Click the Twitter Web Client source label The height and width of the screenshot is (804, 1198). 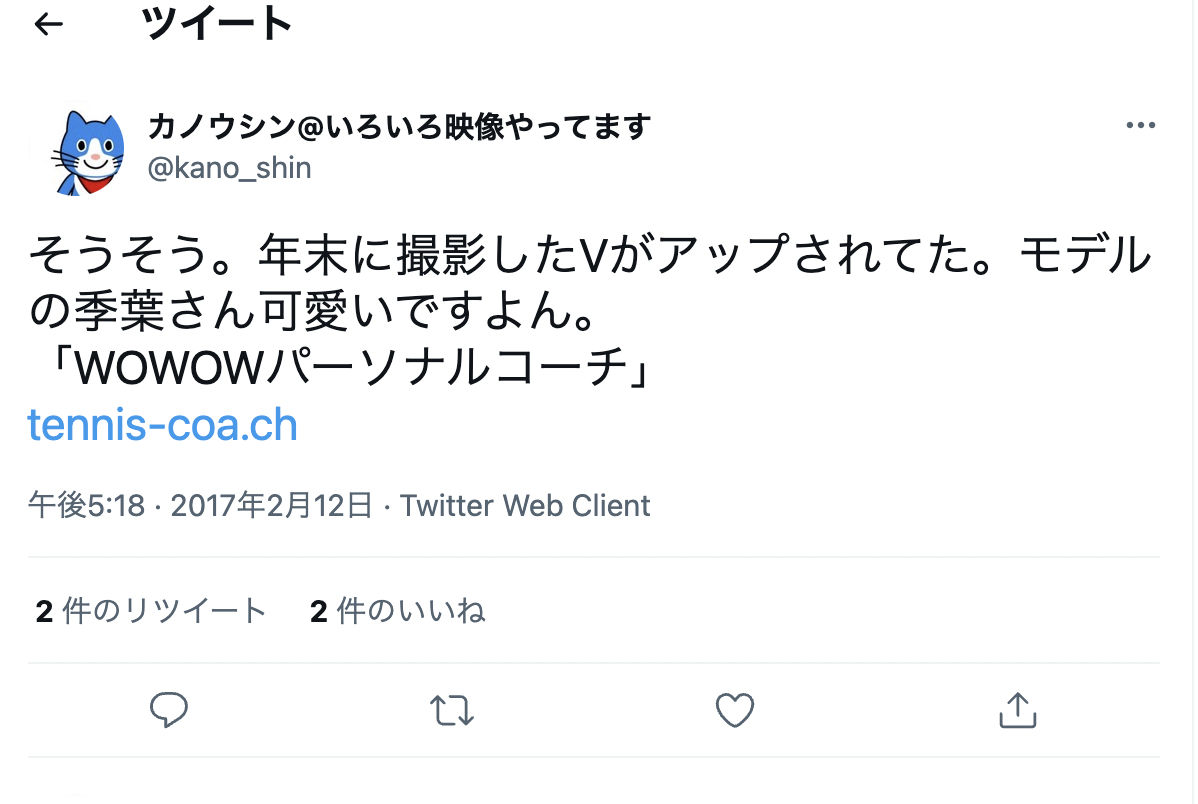click(x=525, y=506)
